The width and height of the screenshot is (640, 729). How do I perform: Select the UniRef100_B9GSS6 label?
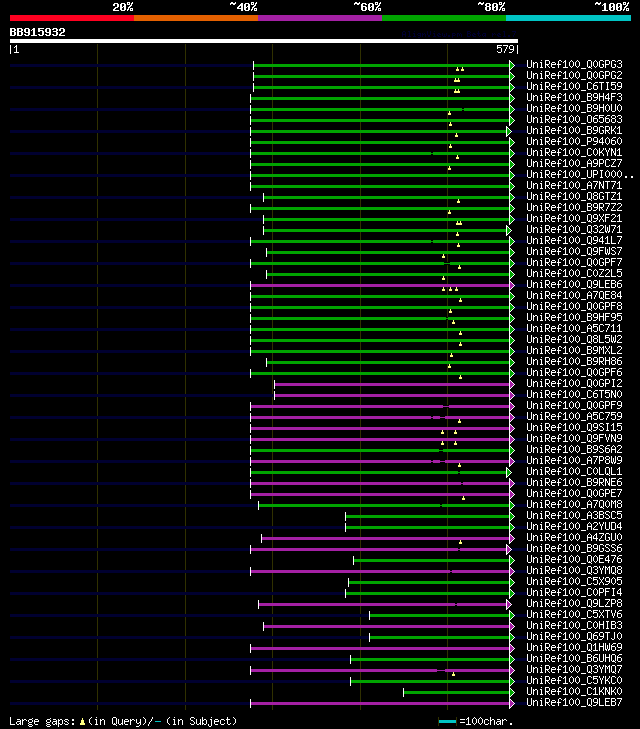click(574, 549)
